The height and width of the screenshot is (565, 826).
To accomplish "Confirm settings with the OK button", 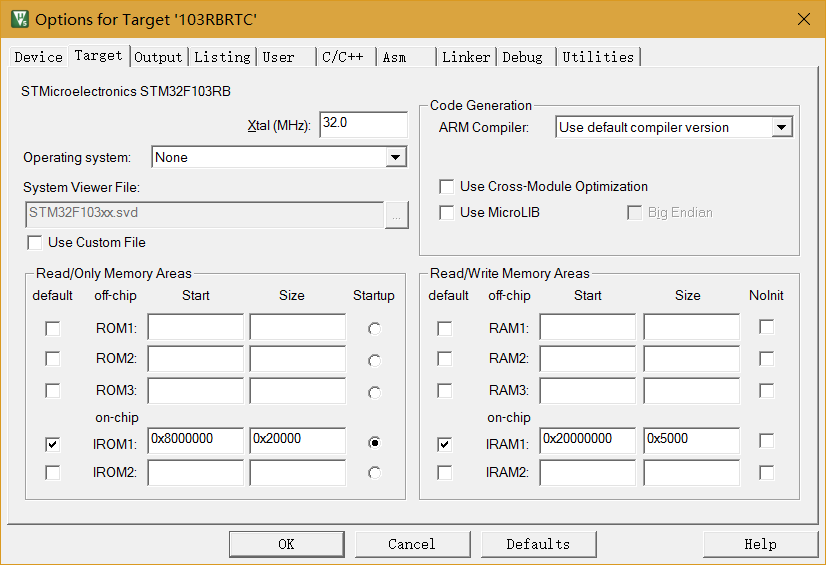I will tap(287, 544).
